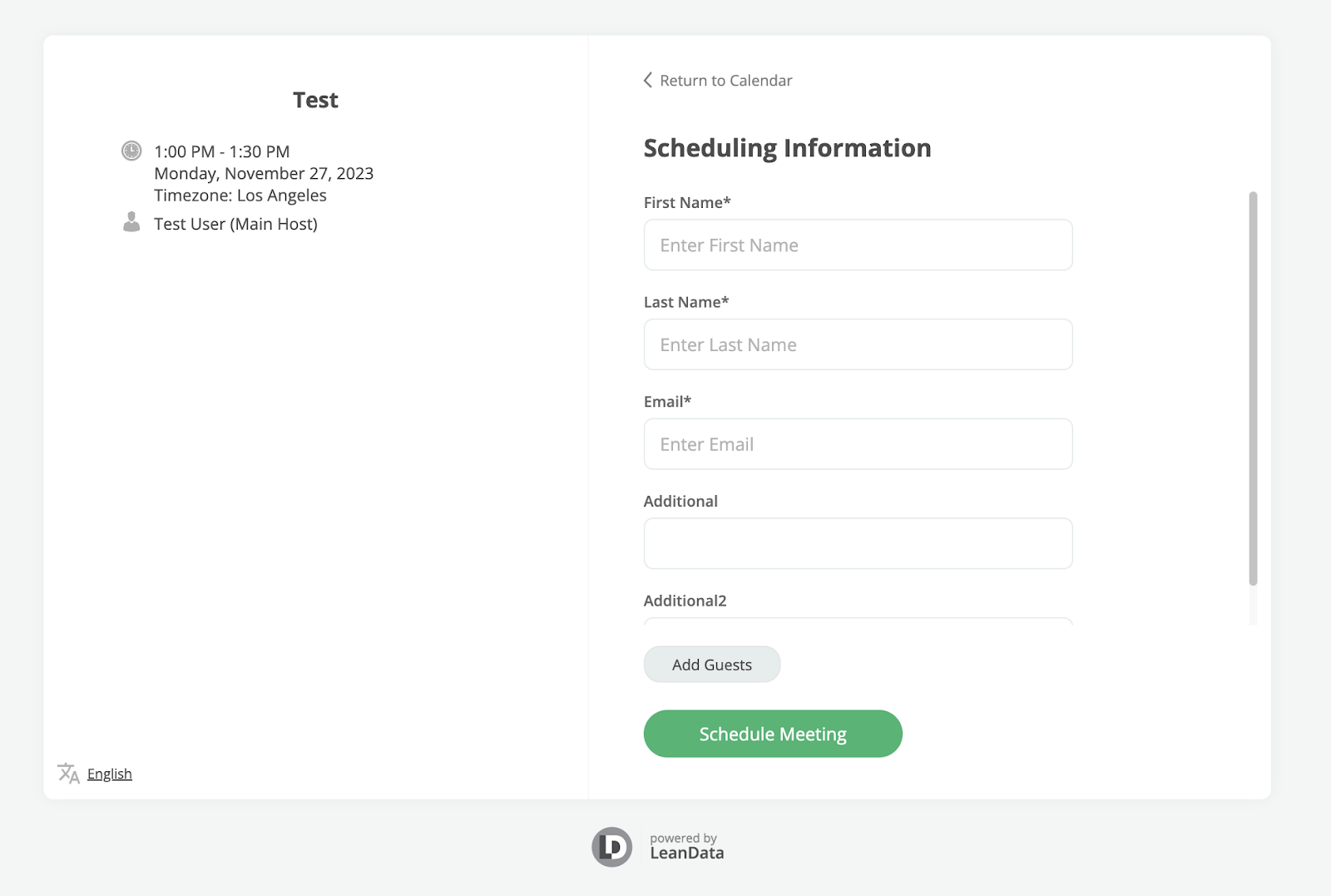Click the "powered by LeanData" text
Viewport: 1331px width, 896px height.
click(686, 846)
